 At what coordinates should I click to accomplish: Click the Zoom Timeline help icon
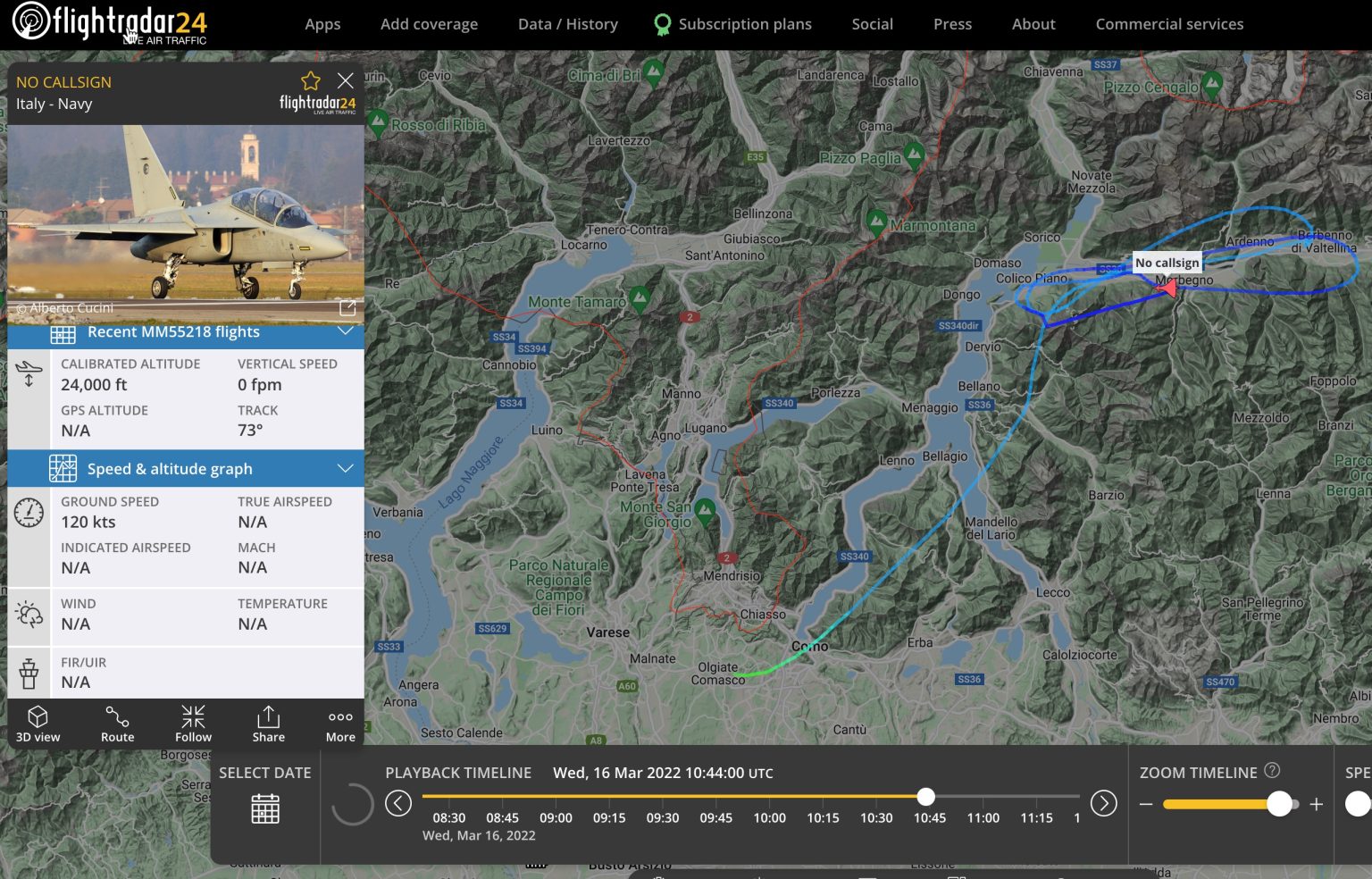(1272, 769)
